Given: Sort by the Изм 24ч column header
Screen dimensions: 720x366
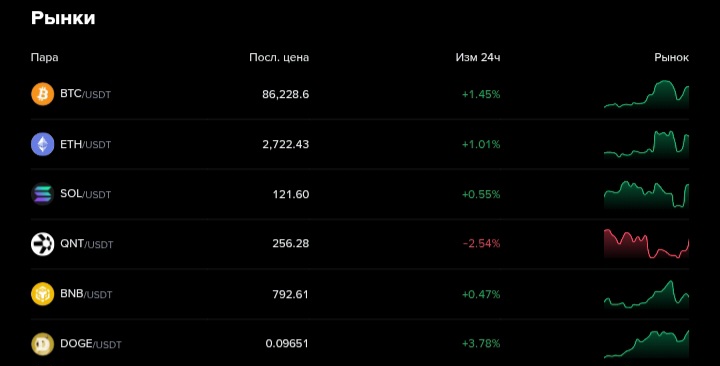Looking at the screenshot, I should tap(478, 57).
